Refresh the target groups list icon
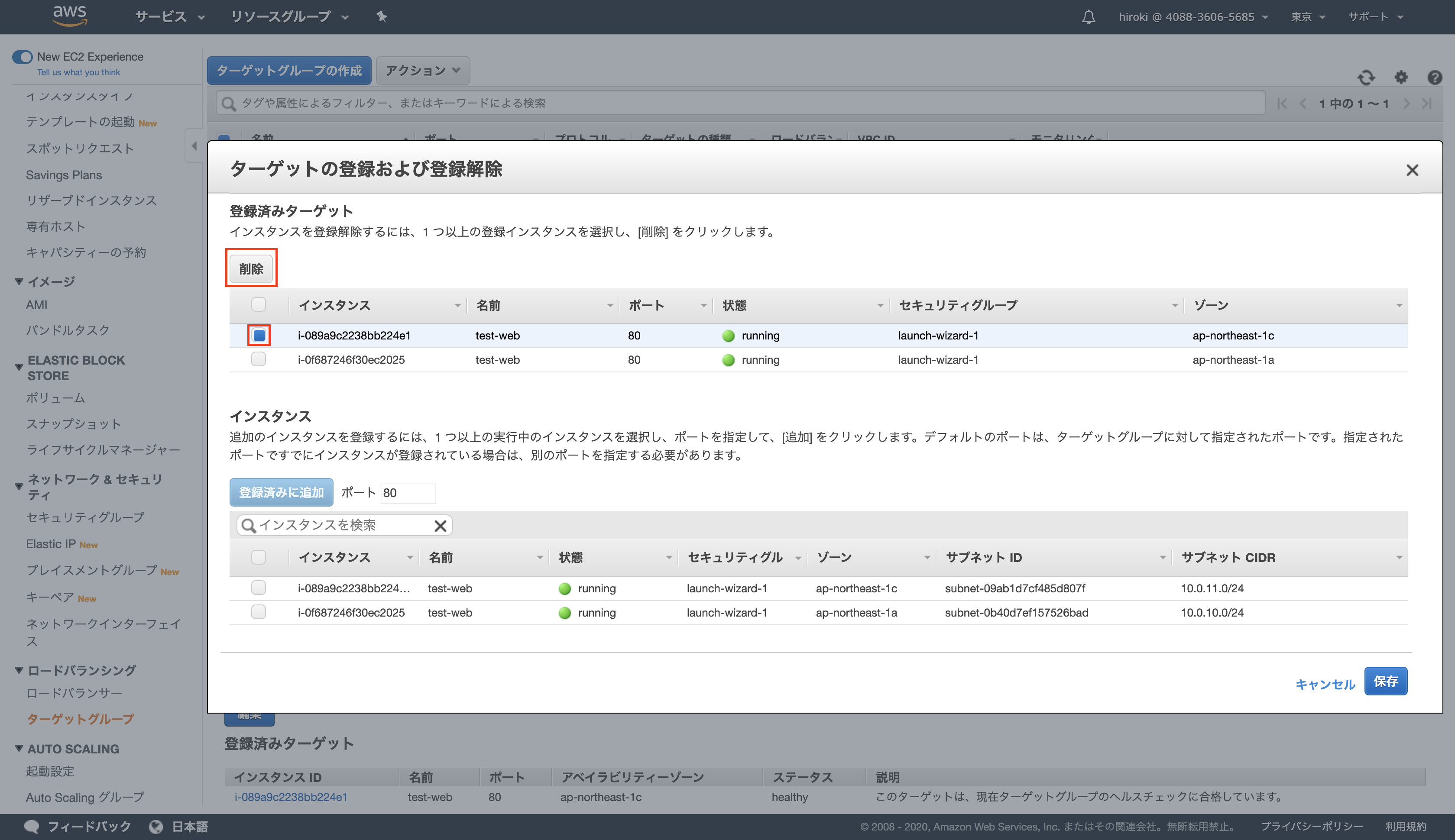 click(x=1367, y=78)
